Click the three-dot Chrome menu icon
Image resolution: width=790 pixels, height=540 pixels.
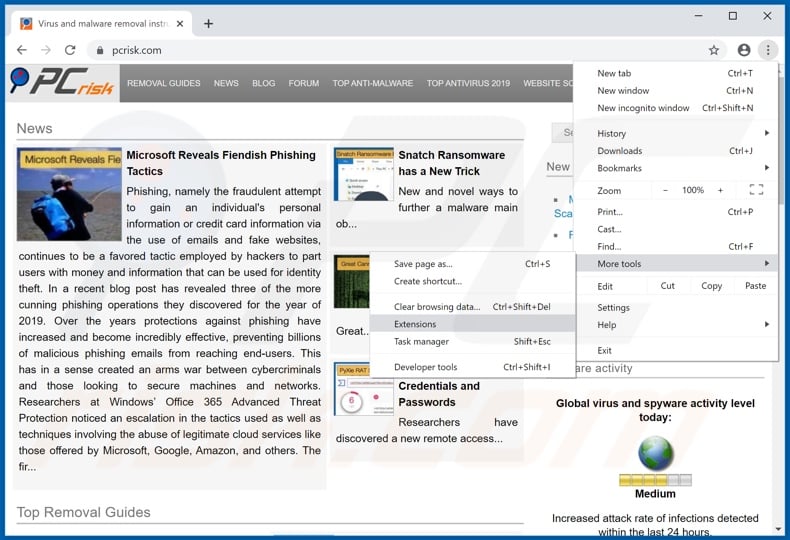(x=768, y=50)
